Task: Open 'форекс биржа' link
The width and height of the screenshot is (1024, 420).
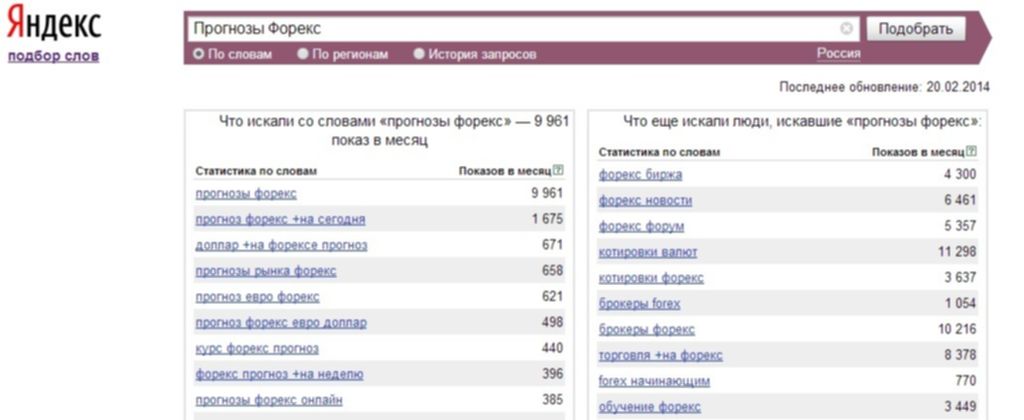Action: point(641,174)
